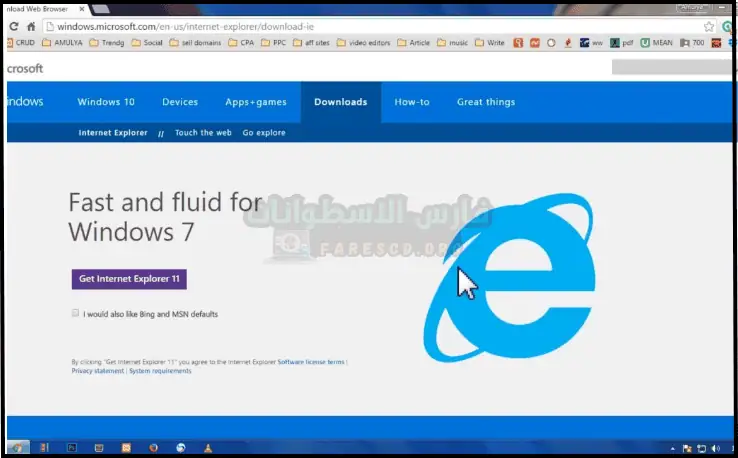Expand hidden system tray icons arrow
This screenshot has width=738, height=458.
[674, 448]
